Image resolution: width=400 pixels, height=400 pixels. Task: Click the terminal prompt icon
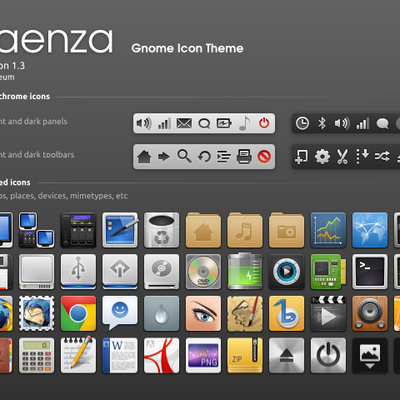pos(370,272)
